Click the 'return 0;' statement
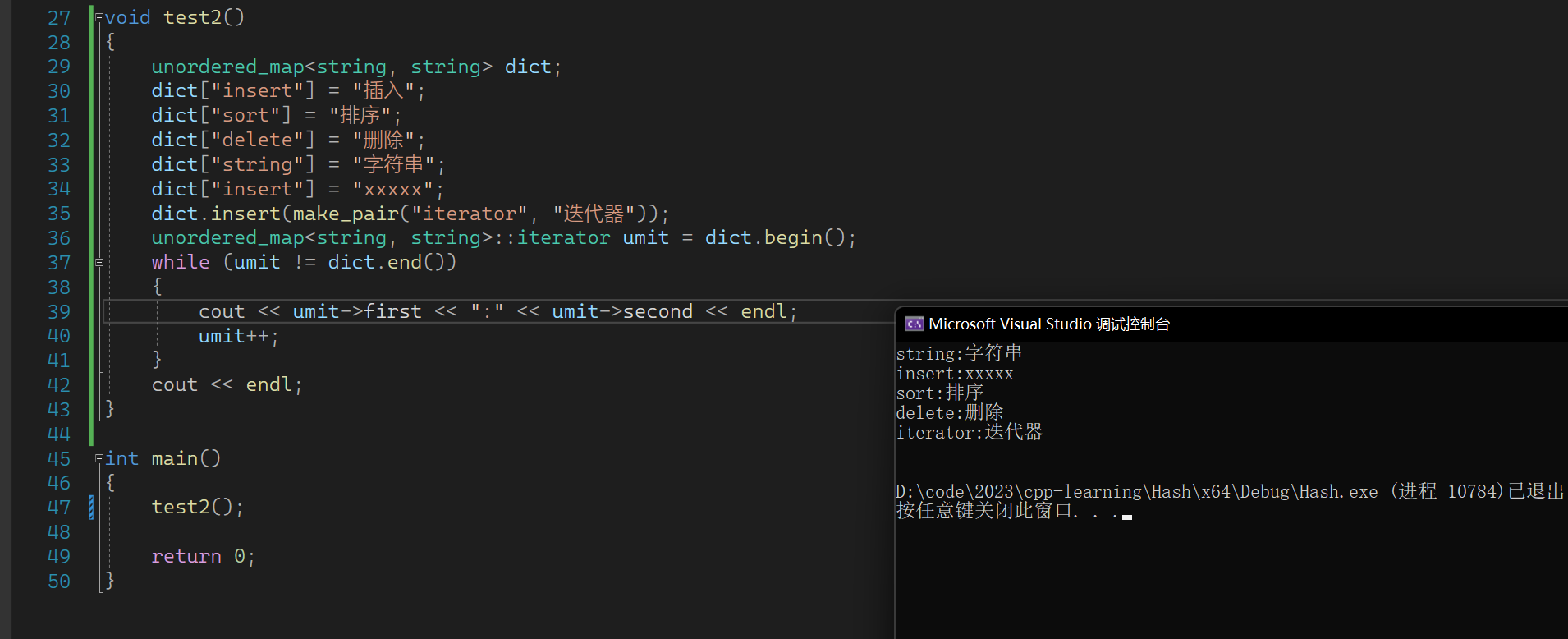This screenshot has height=639, width=1568. click(204, 556)
